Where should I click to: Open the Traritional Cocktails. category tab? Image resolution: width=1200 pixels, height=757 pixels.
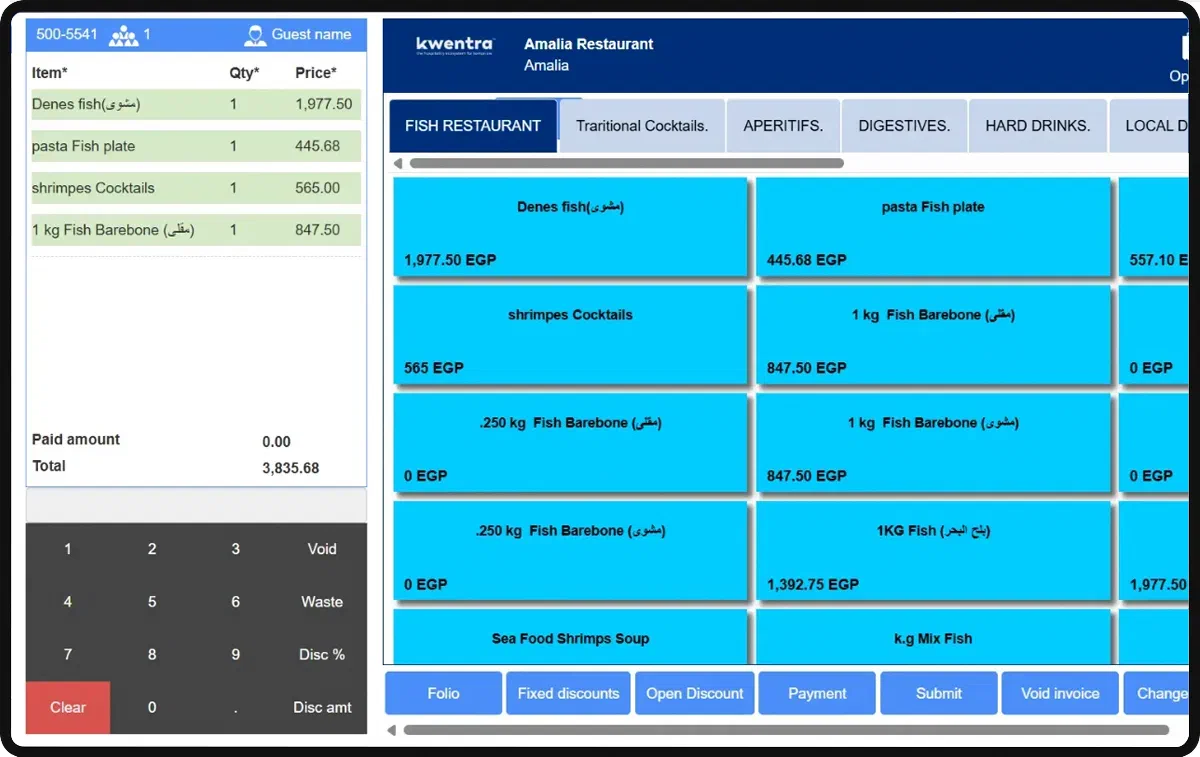[x=642, y=126]
